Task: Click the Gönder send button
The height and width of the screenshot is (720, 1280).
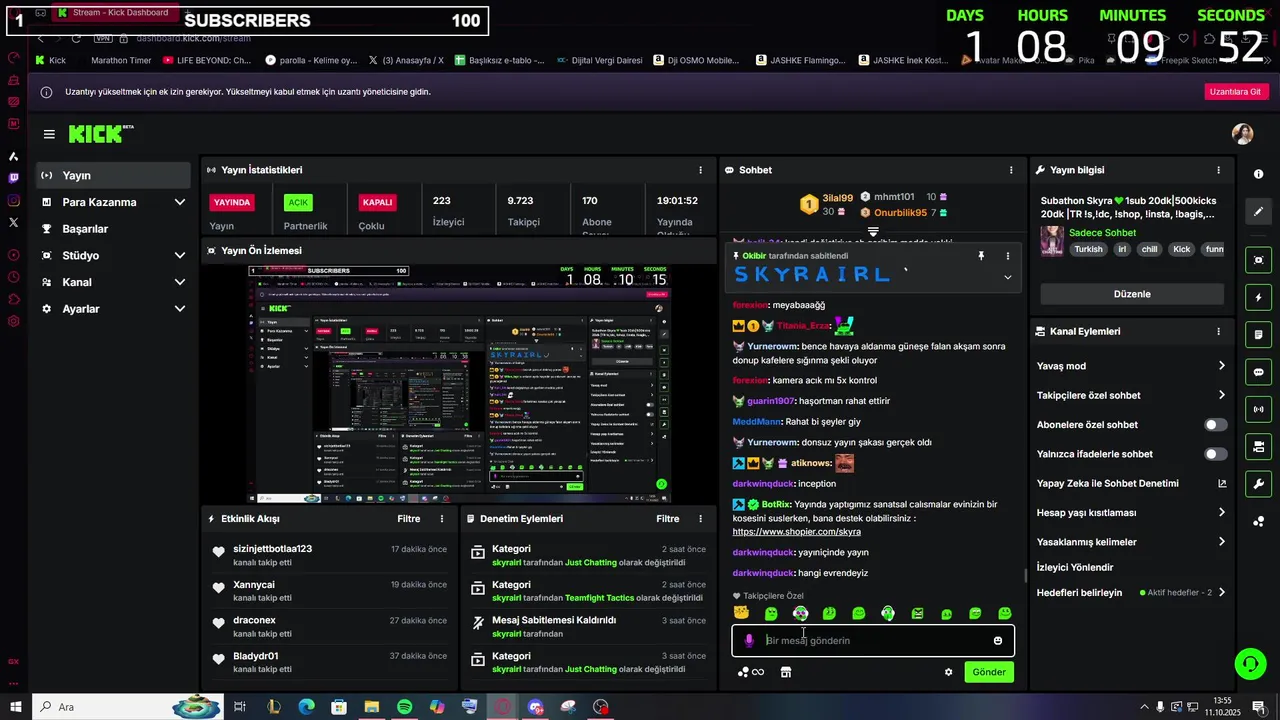Action: (989, 672)
